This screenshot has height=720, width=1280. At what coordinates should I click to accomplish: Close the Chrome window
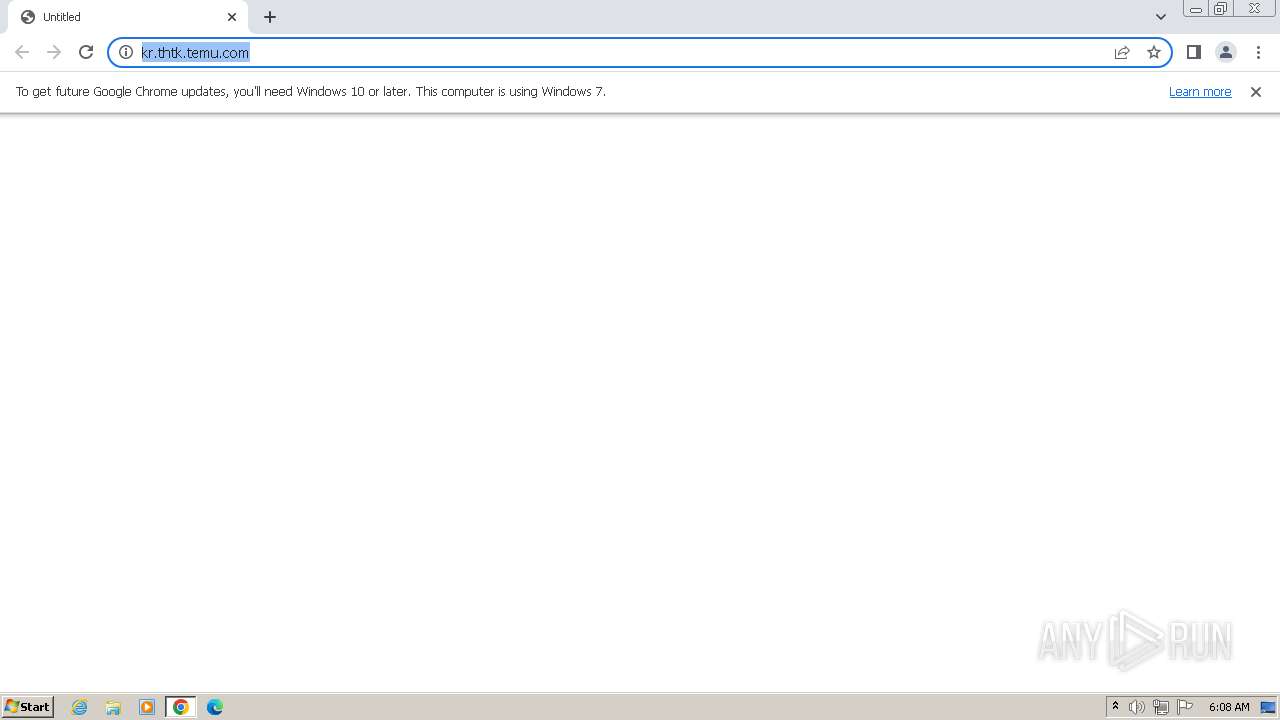point(1254,9)
